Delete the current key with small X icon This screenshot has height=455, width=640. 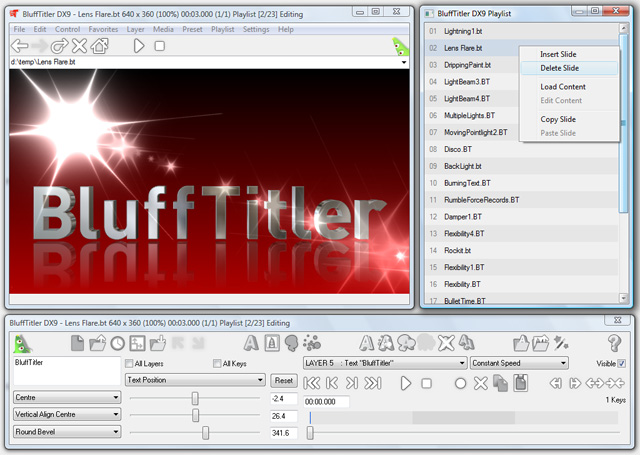[481, 383]
